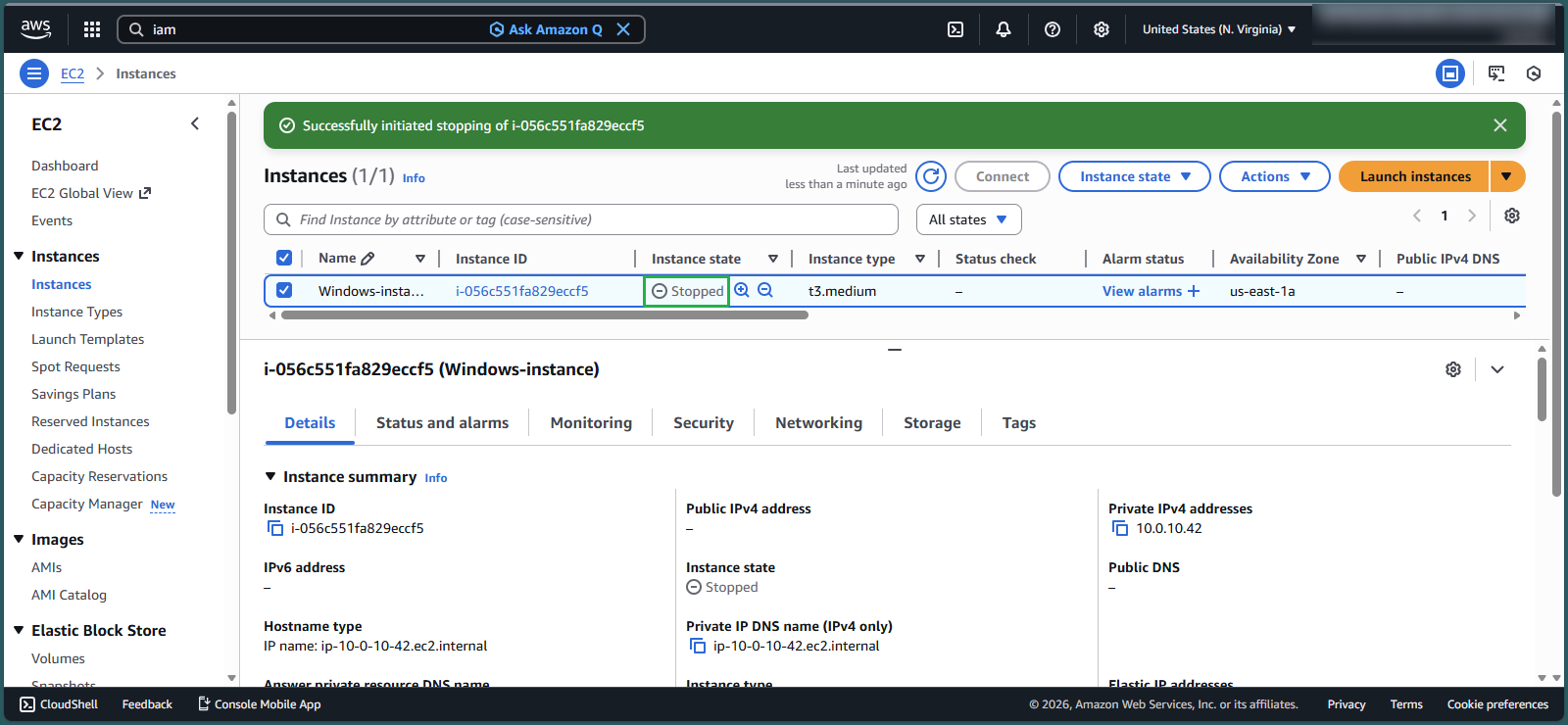Collapse the Instance summary section
The width and height of the screenshot is (1568, 725).
270,477
